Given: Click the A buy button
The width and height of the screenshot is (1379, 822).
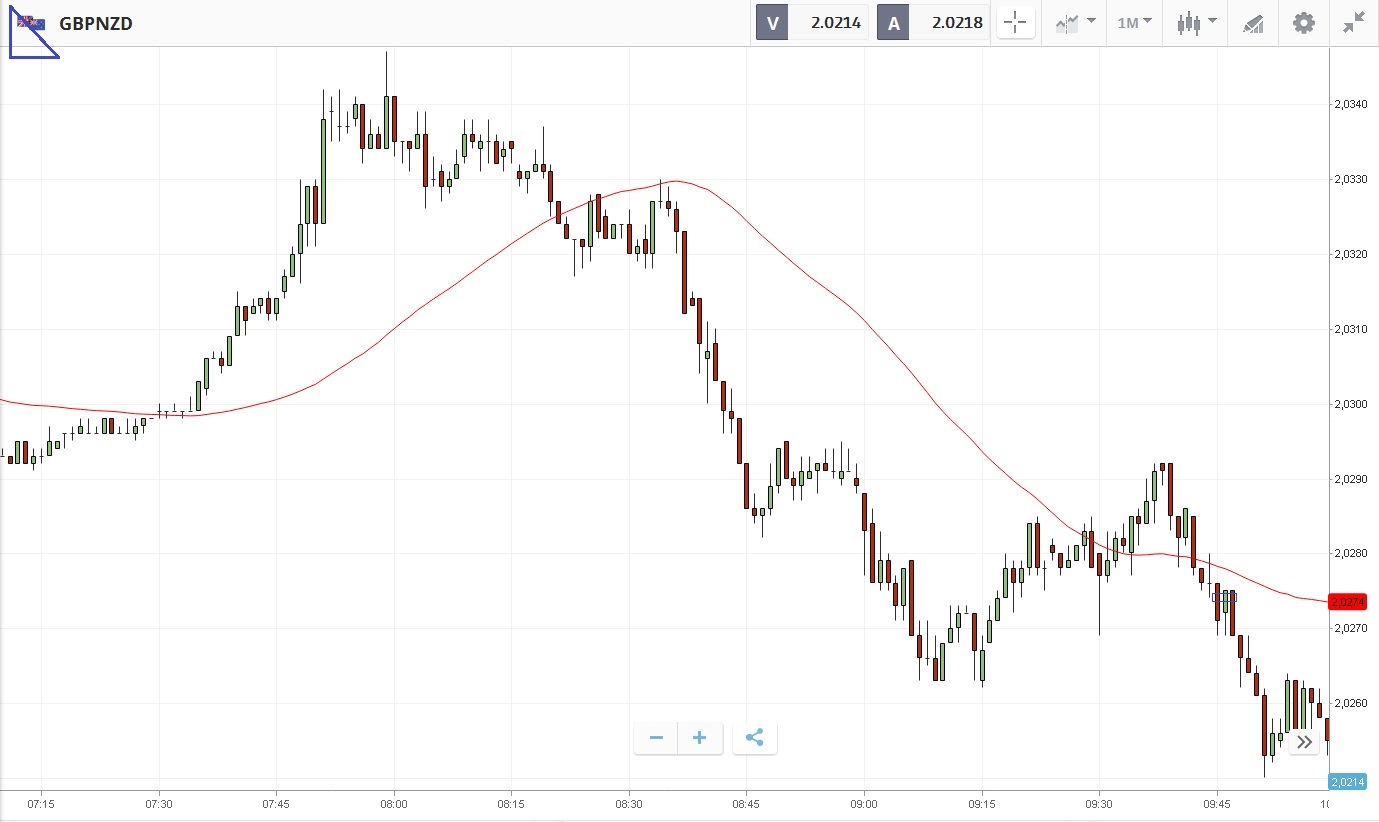Looking at the screenshot, I should [x=893, y=23].
